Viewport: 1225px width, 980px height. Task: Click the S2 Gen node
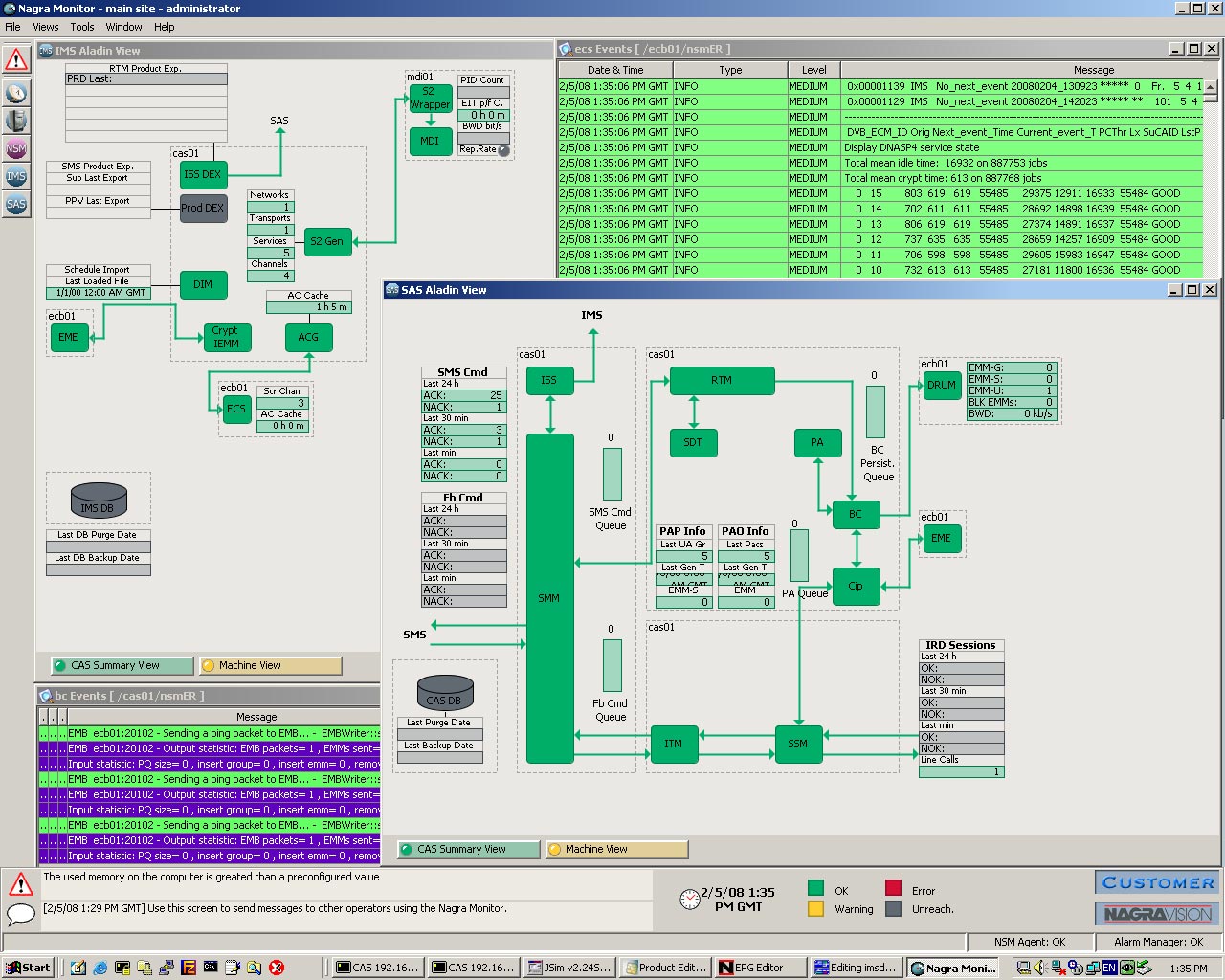click(x=327, y=241)
